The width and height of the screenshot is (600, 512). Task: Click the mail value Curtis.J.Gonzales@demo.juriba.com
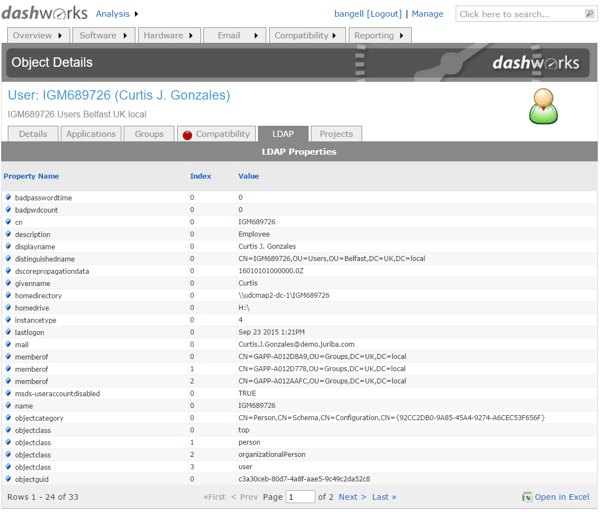296,344
